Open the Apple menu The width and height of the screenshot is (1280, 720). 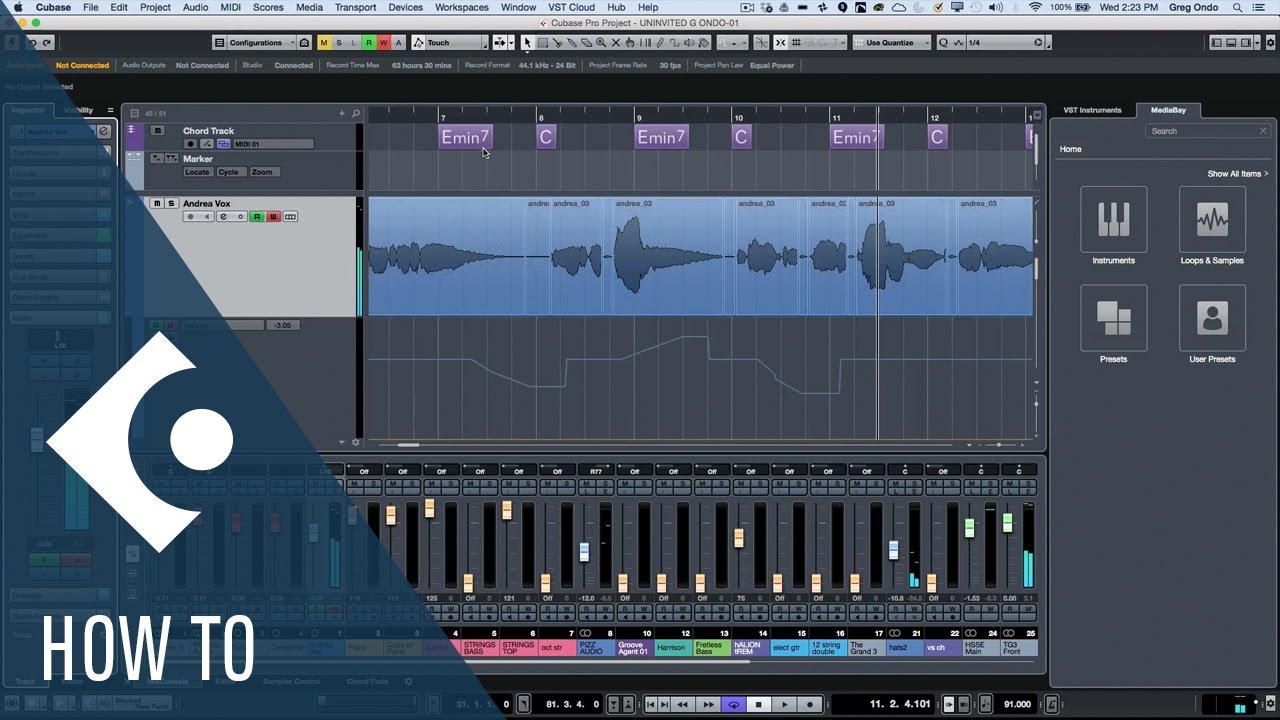pyautogui.click(x=18, y=7)
